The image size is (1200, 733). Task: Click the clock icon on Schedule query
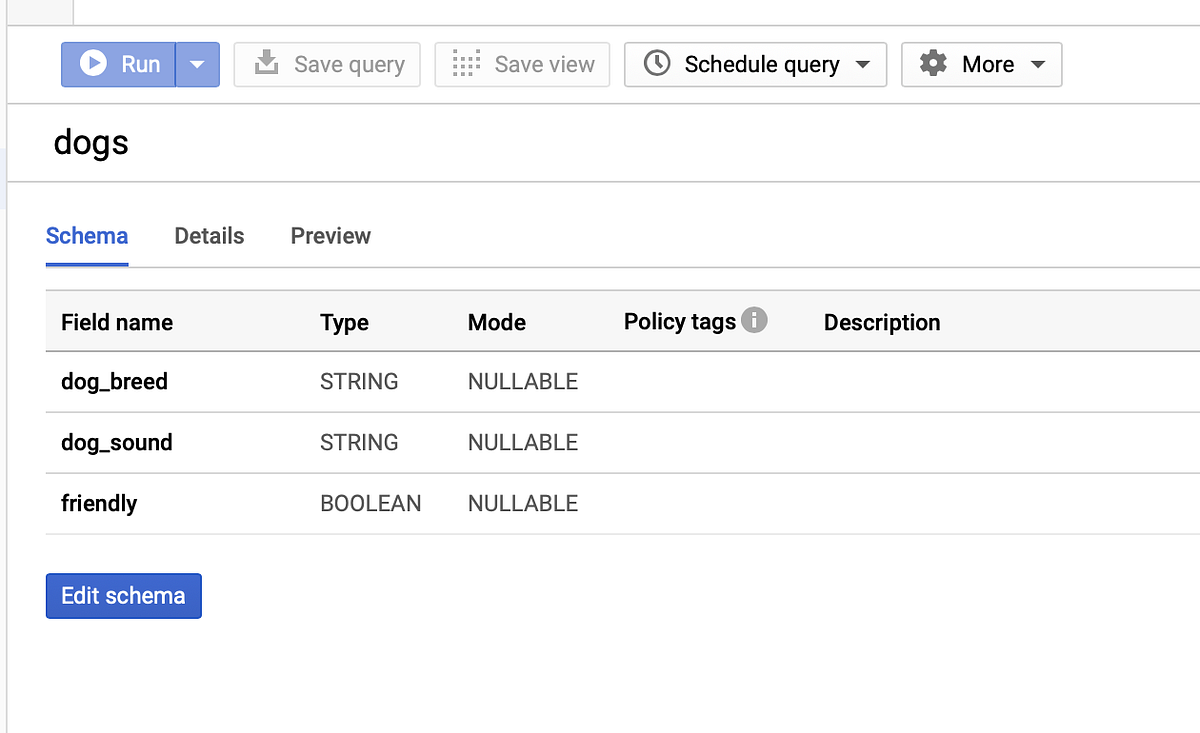pyautogui.click(x=657, y=63)
